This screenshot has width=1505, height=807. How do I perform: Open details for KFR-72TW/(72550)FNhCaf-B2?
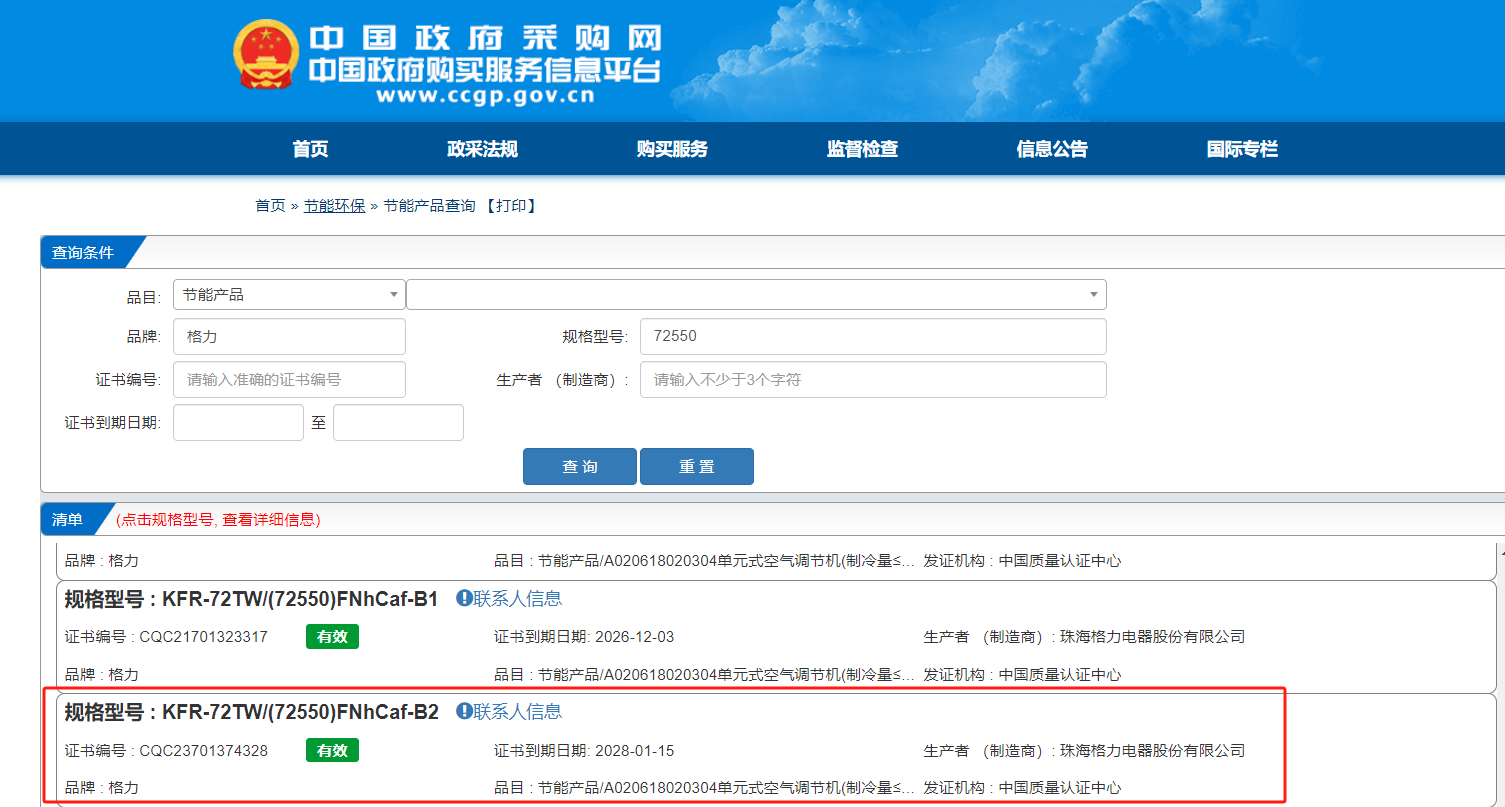tap(300, 712)
